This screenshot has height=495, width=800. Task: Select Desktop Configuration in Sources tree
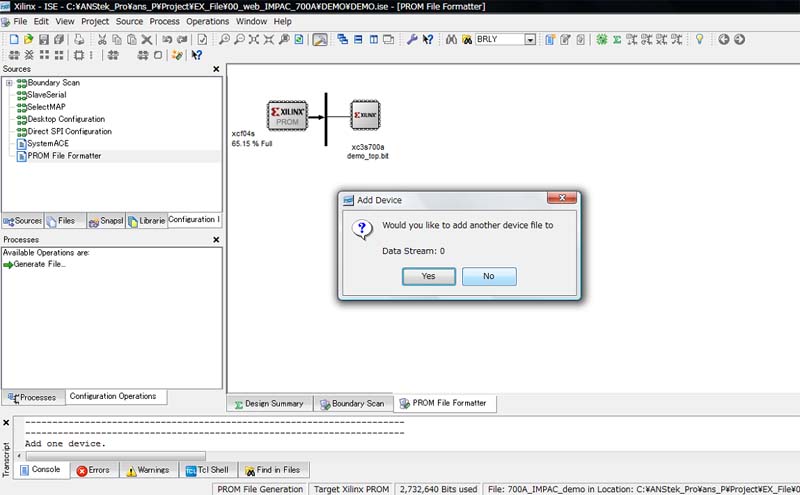click(x=66, y=119)
